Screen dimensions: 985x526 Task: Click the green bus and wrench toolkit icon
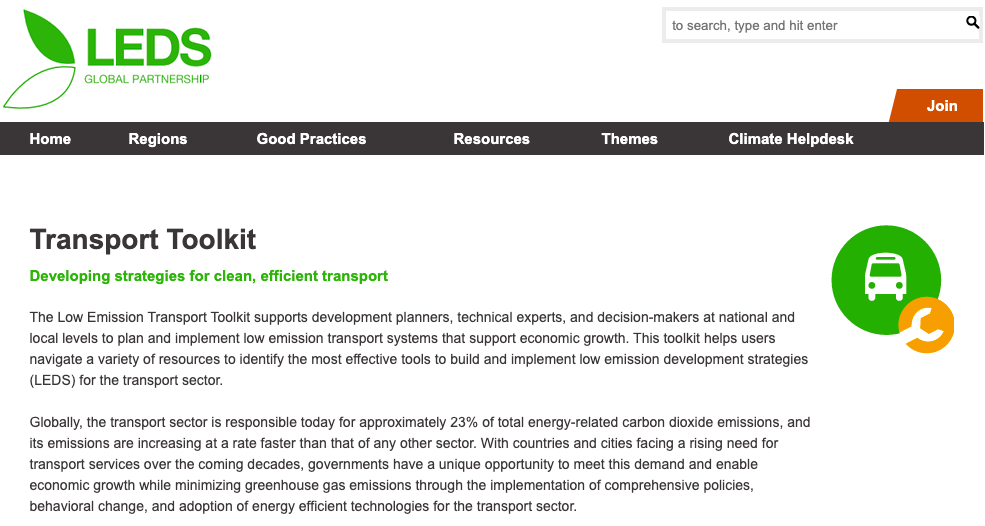[x=892, y=289]
